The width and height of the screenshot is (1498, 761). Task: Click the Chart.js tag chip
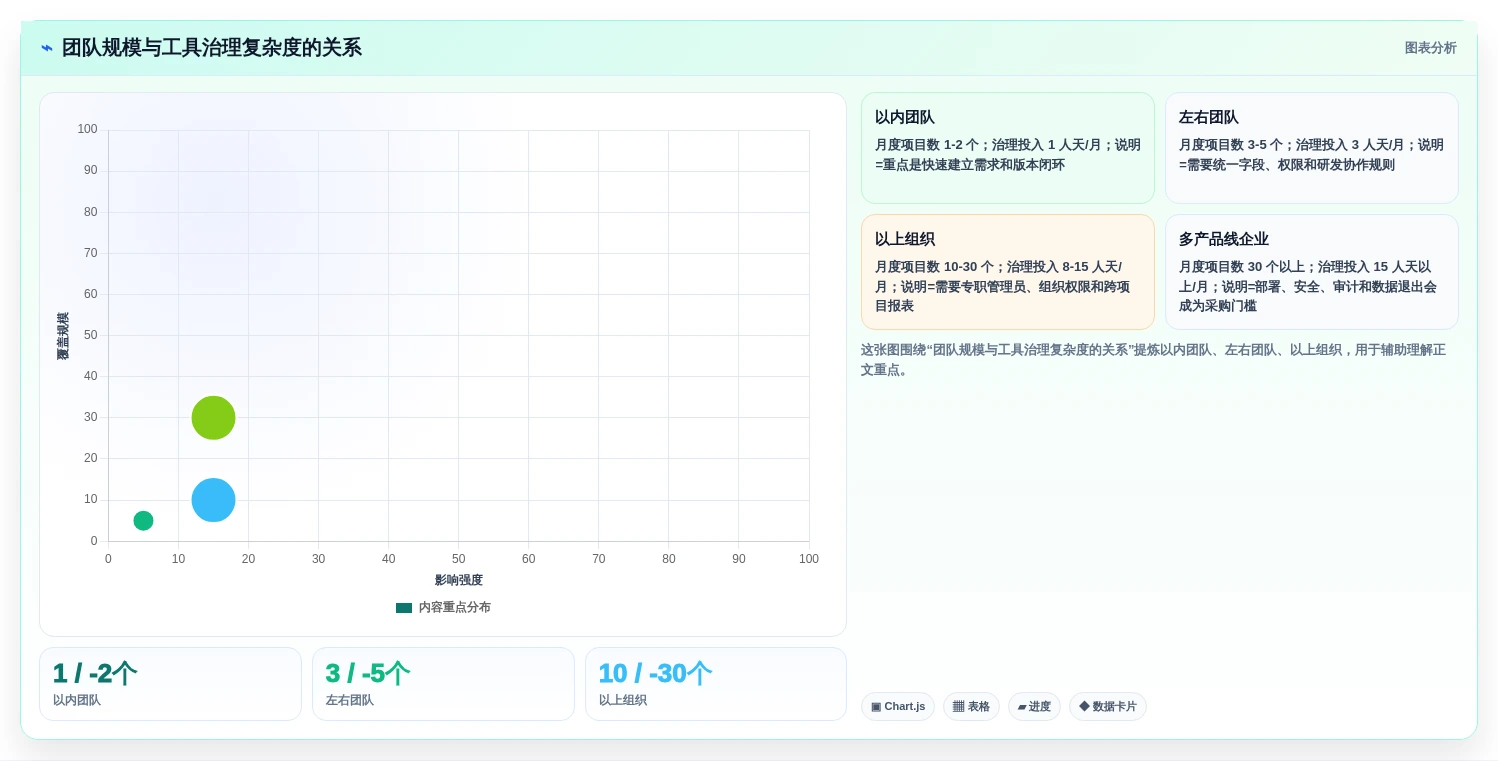pyautogui.click(x=898, y=706)
